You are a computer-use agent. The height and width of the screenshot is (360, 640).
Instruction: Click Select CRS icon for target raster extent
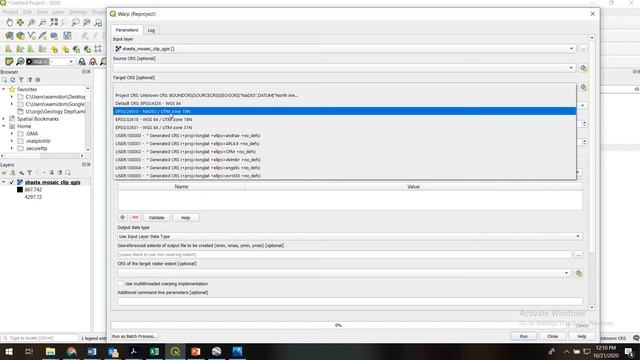(x=578, y=273)
